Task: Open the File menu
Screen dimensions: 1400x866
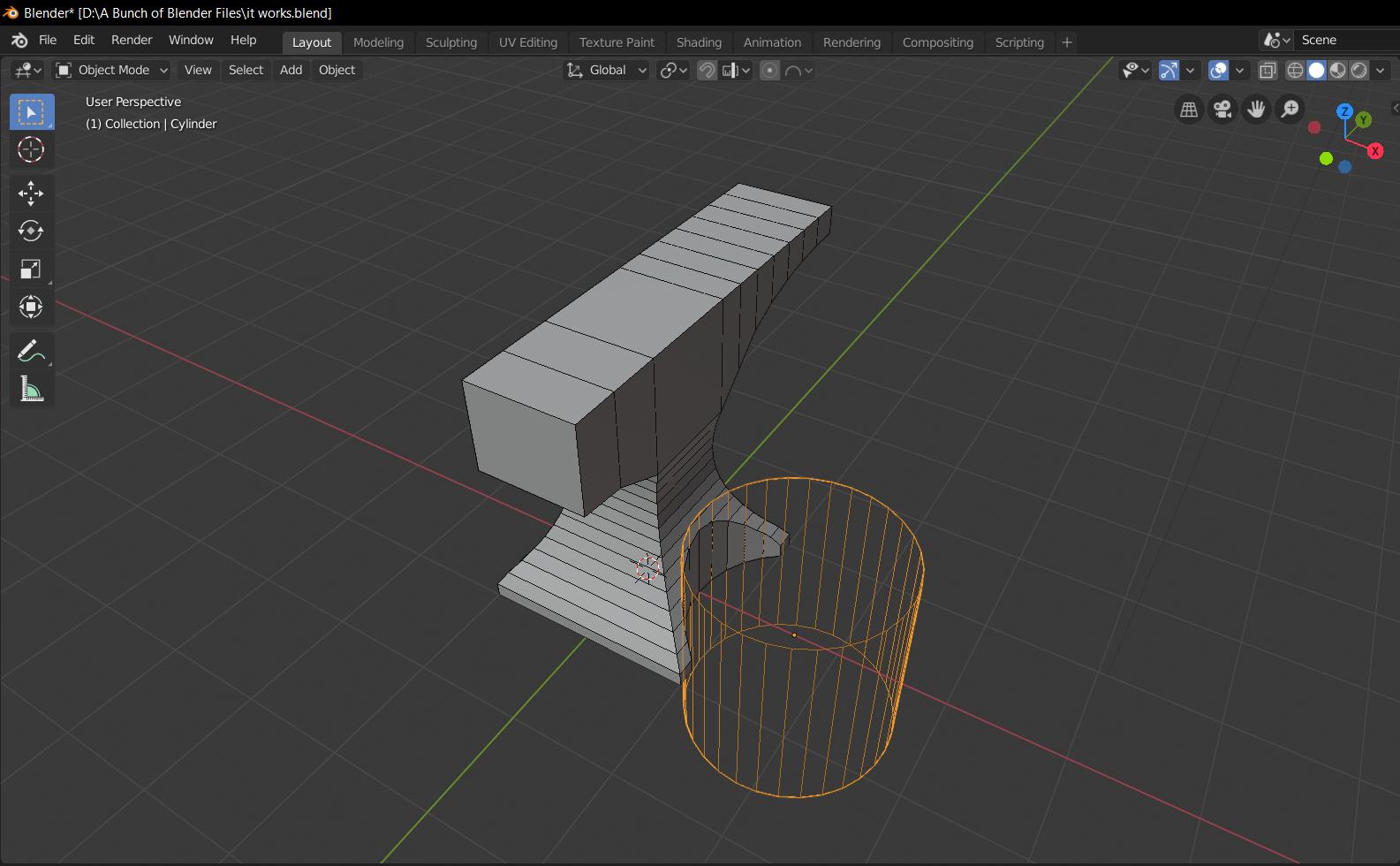Action: point(48,40)
